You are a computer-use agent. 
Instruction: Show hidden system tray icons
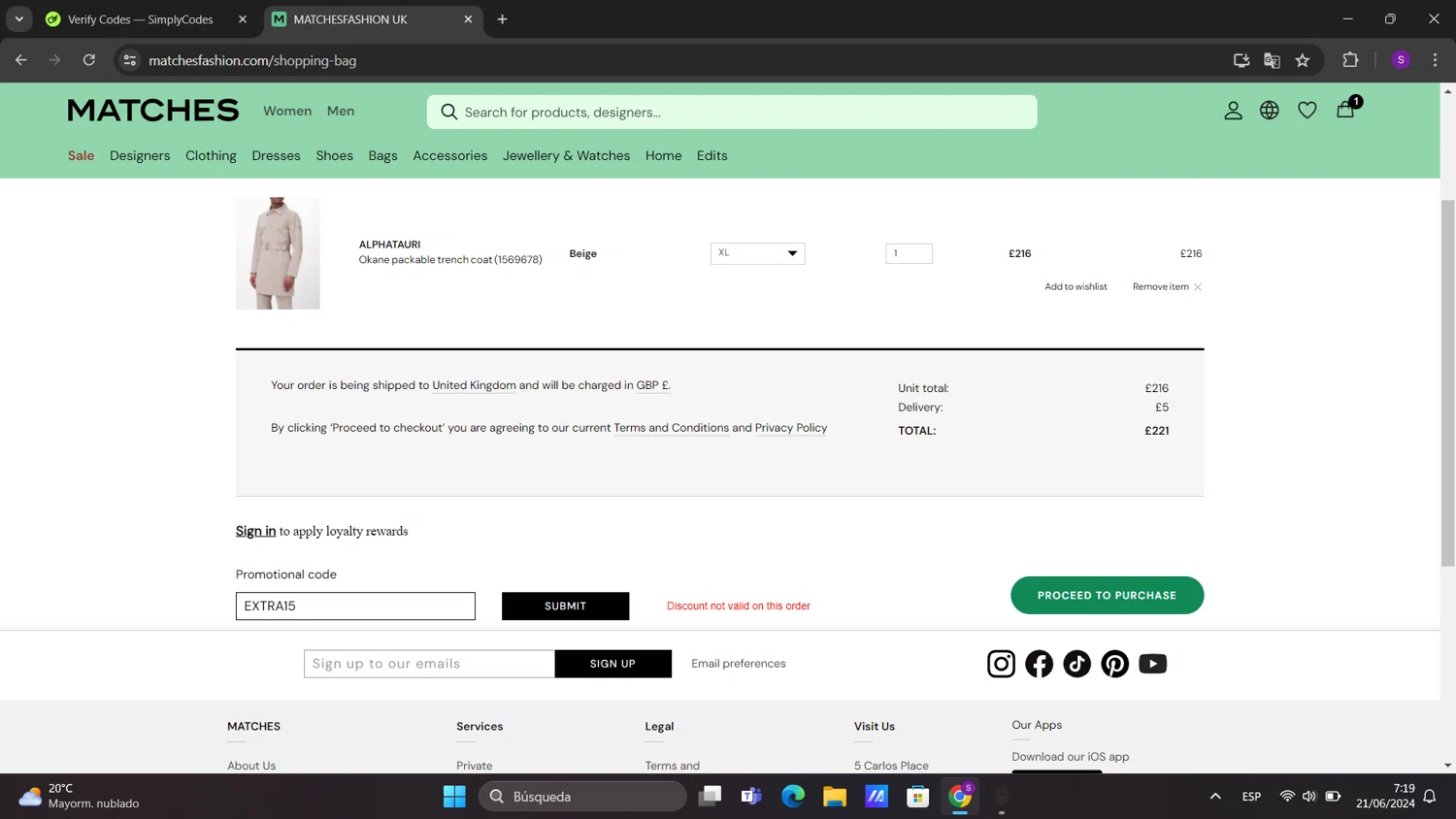(1215, 797)
